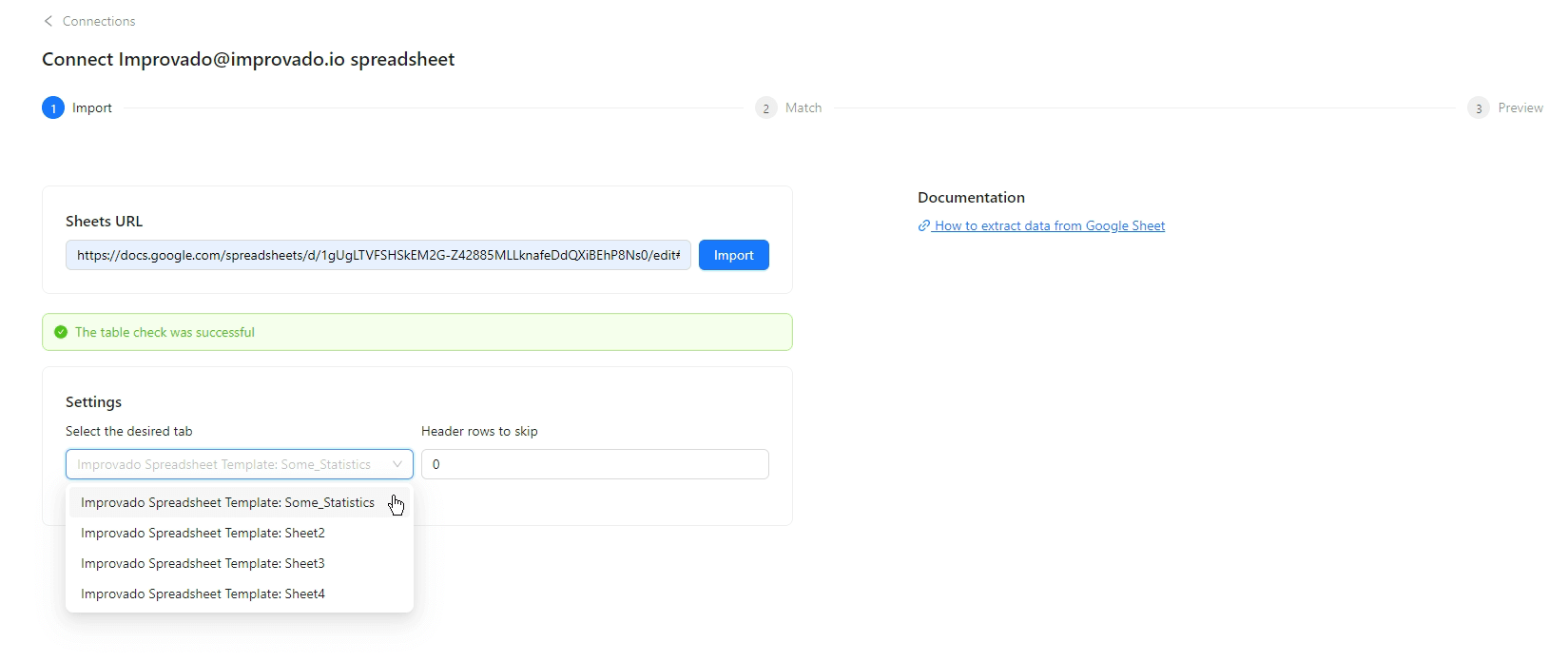Go back to Connections page
1568x662 pixels.
pyautogui.click(x=99, y=21)
